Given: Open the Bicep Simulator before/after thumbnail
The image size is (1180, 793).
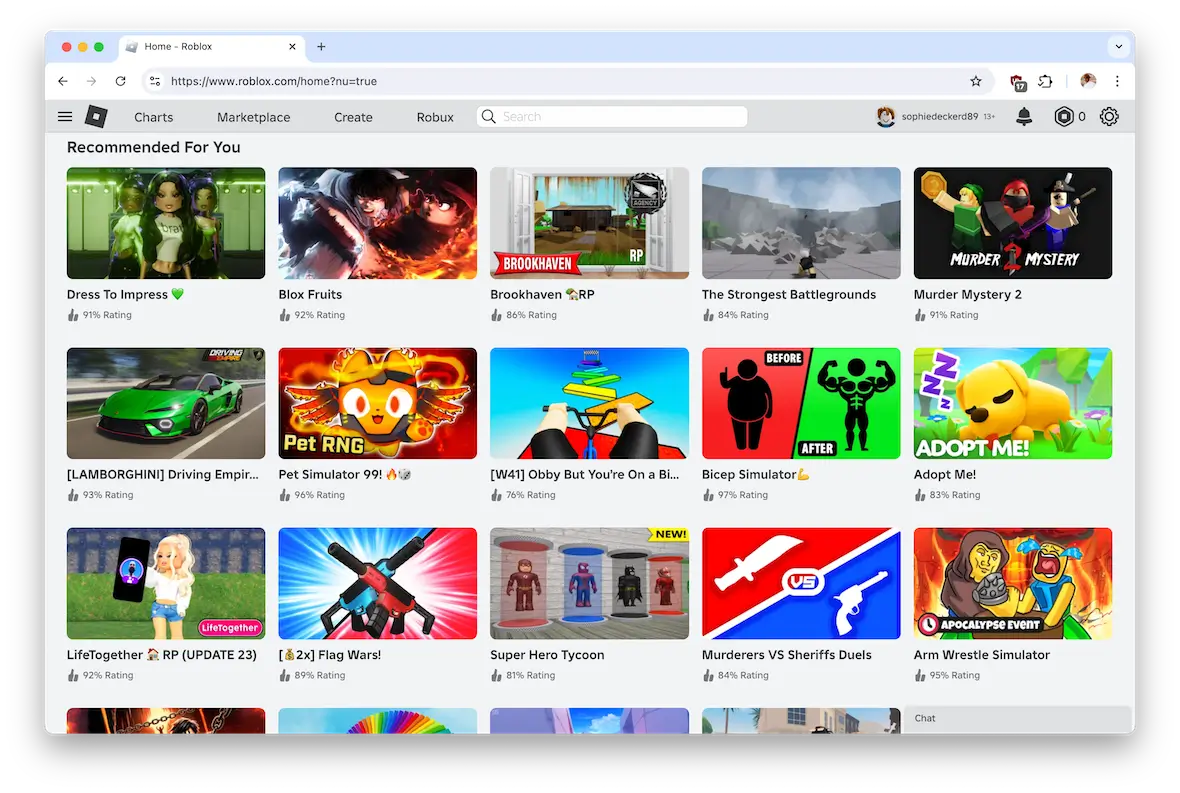Looking at the screenshot, I should point(801,403).
